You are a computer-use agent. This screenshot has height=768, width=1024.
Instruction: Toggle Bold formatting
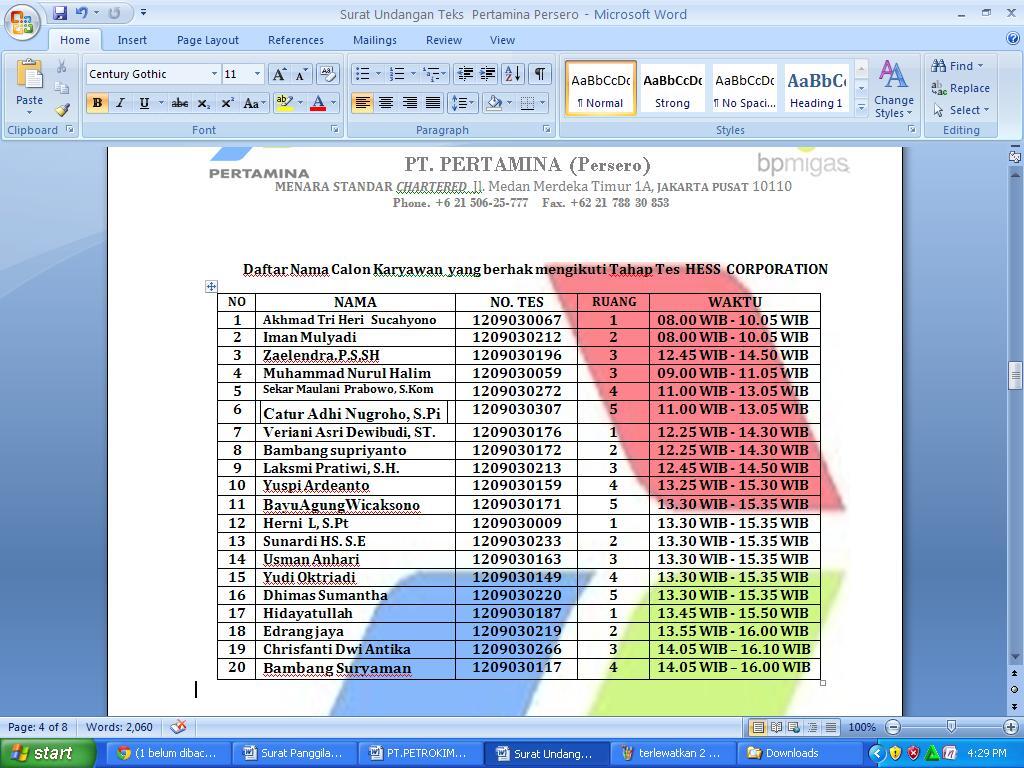pos(97,103)
